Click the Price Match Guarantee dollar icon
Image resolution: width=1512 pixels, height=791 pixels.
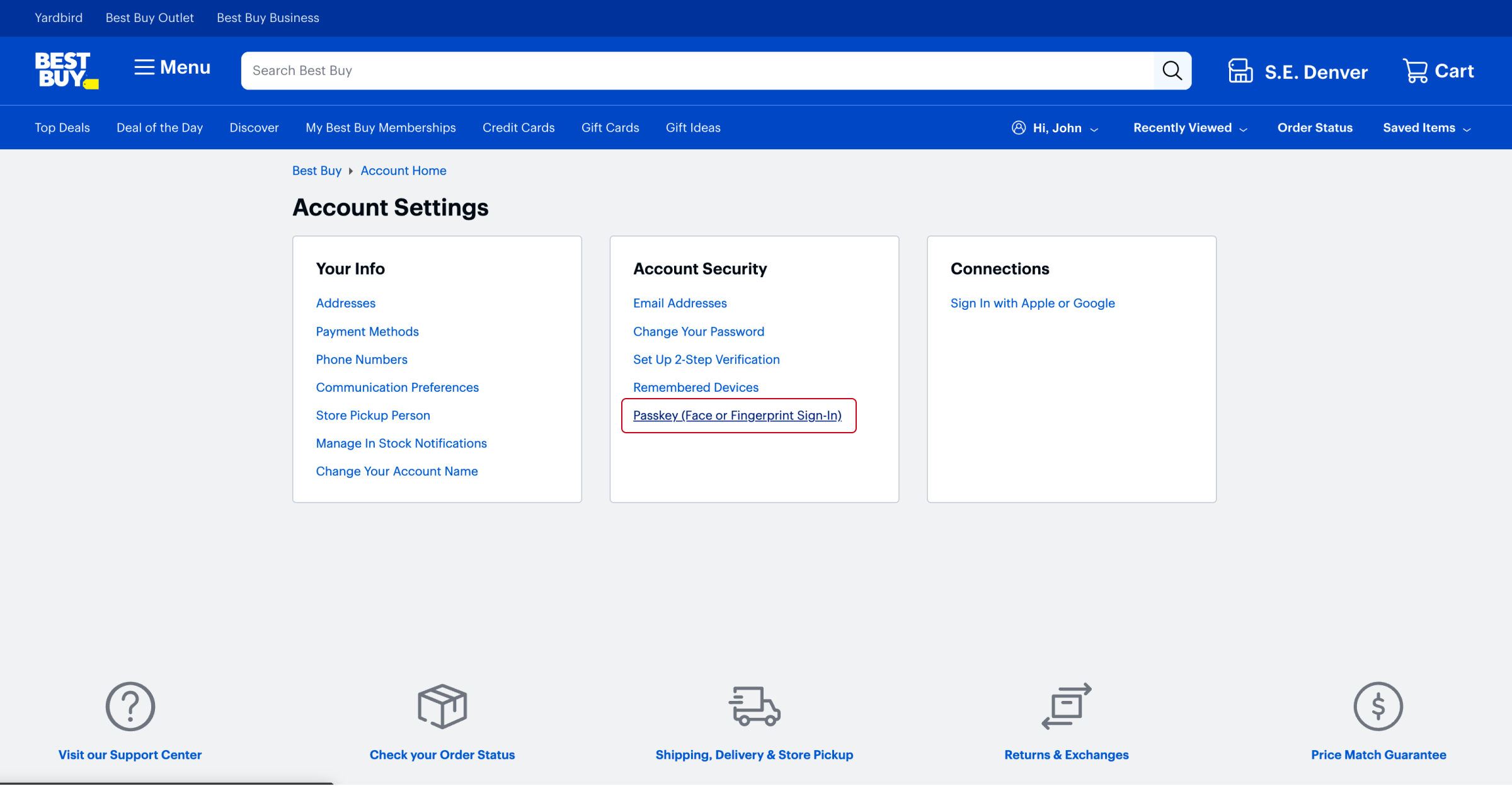click(x=1378, y=706)
